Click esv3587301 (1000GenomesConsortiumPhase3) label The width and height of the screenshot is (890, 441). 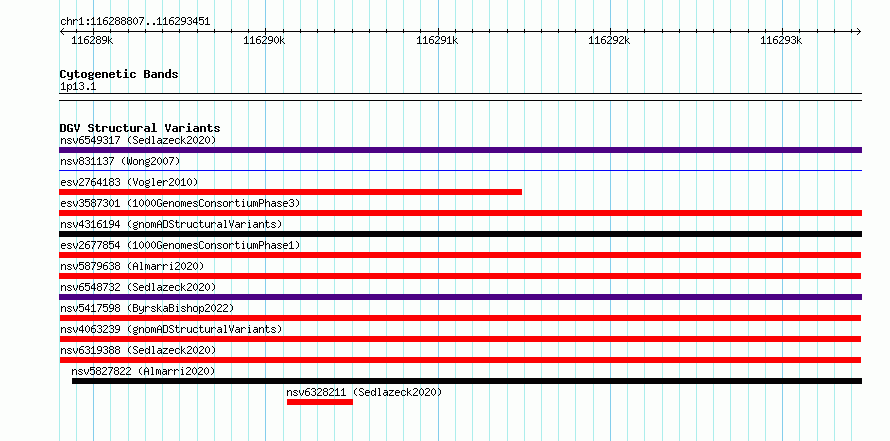180,203
